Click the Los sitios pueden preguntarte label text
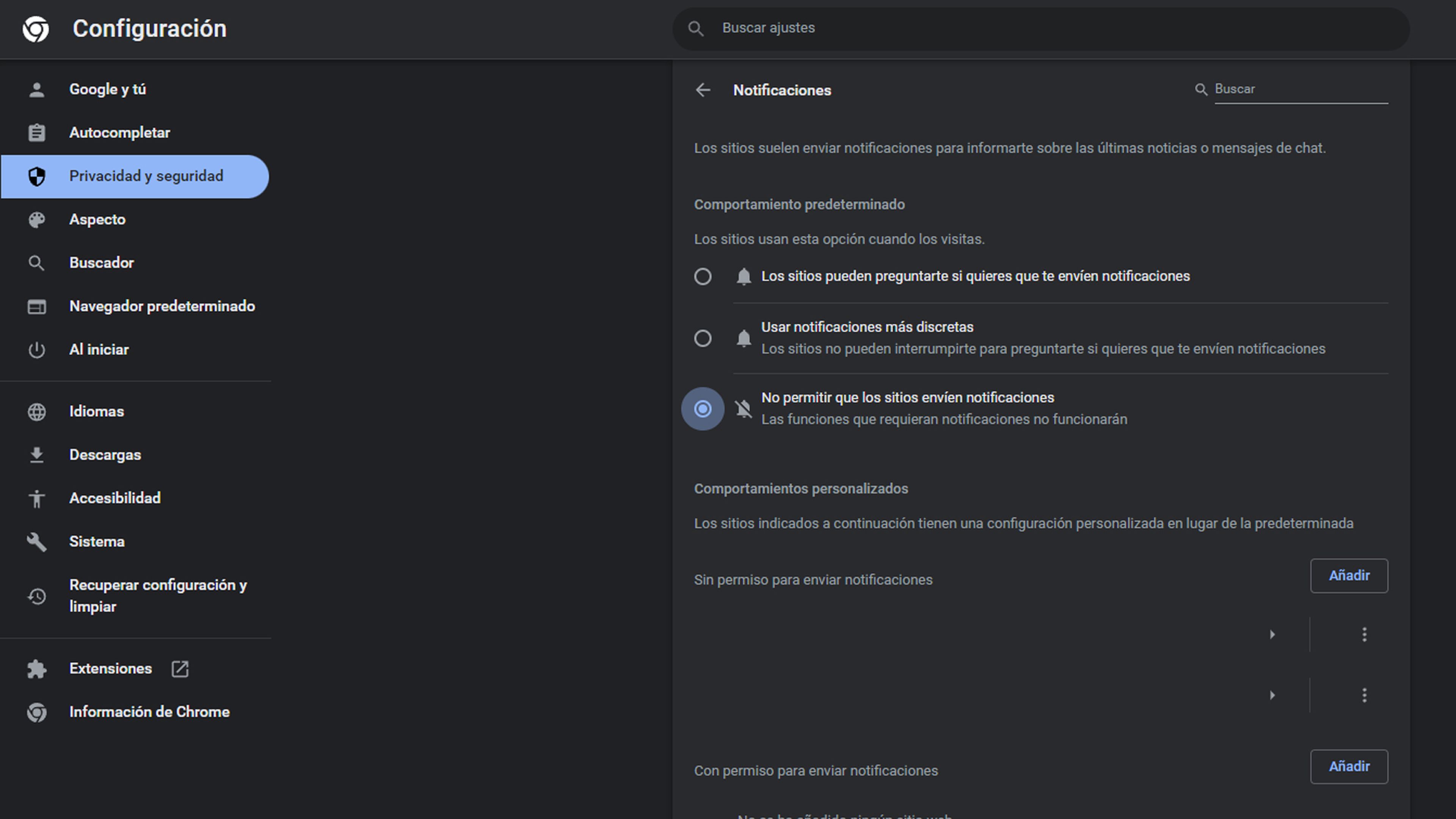 (975, 276)
